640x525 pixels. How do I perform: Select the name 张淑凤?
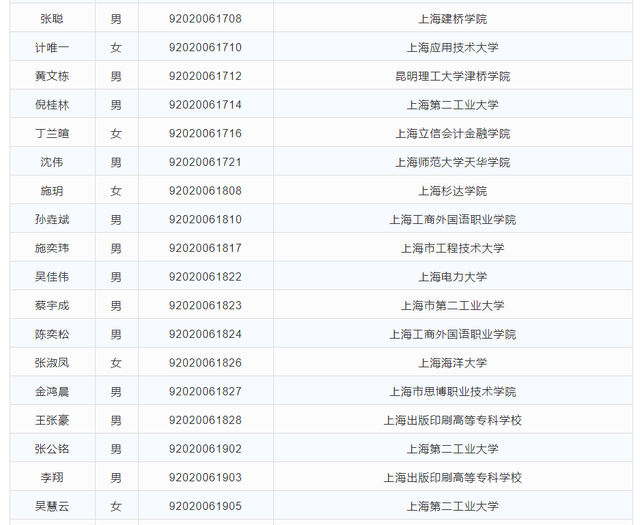(52, 363)
